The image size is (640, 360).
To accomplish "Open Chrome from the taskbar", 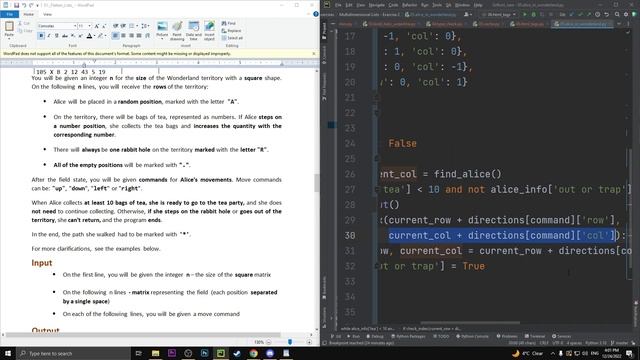I will [x=253, y=353].
